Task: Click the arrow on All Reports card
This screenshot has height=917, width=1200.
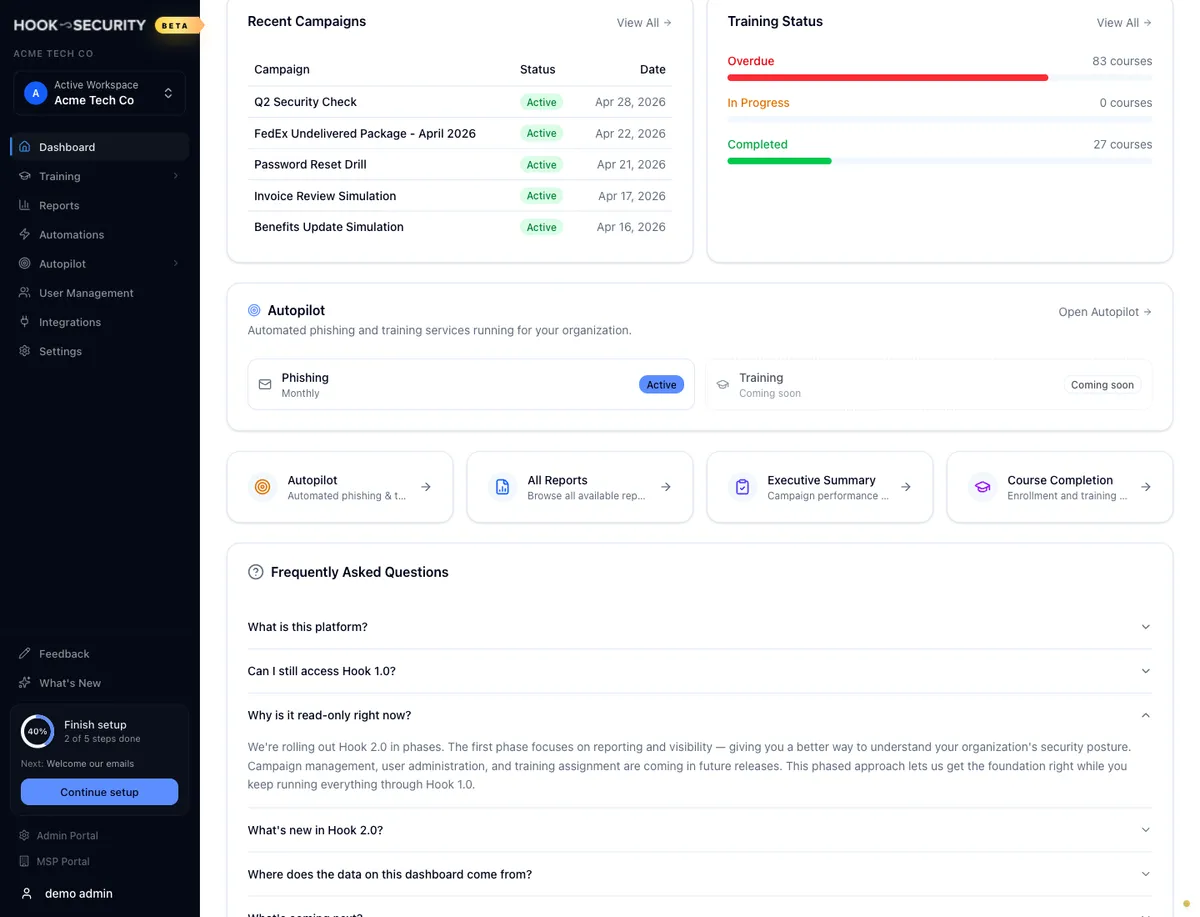Action: (666, 487)
